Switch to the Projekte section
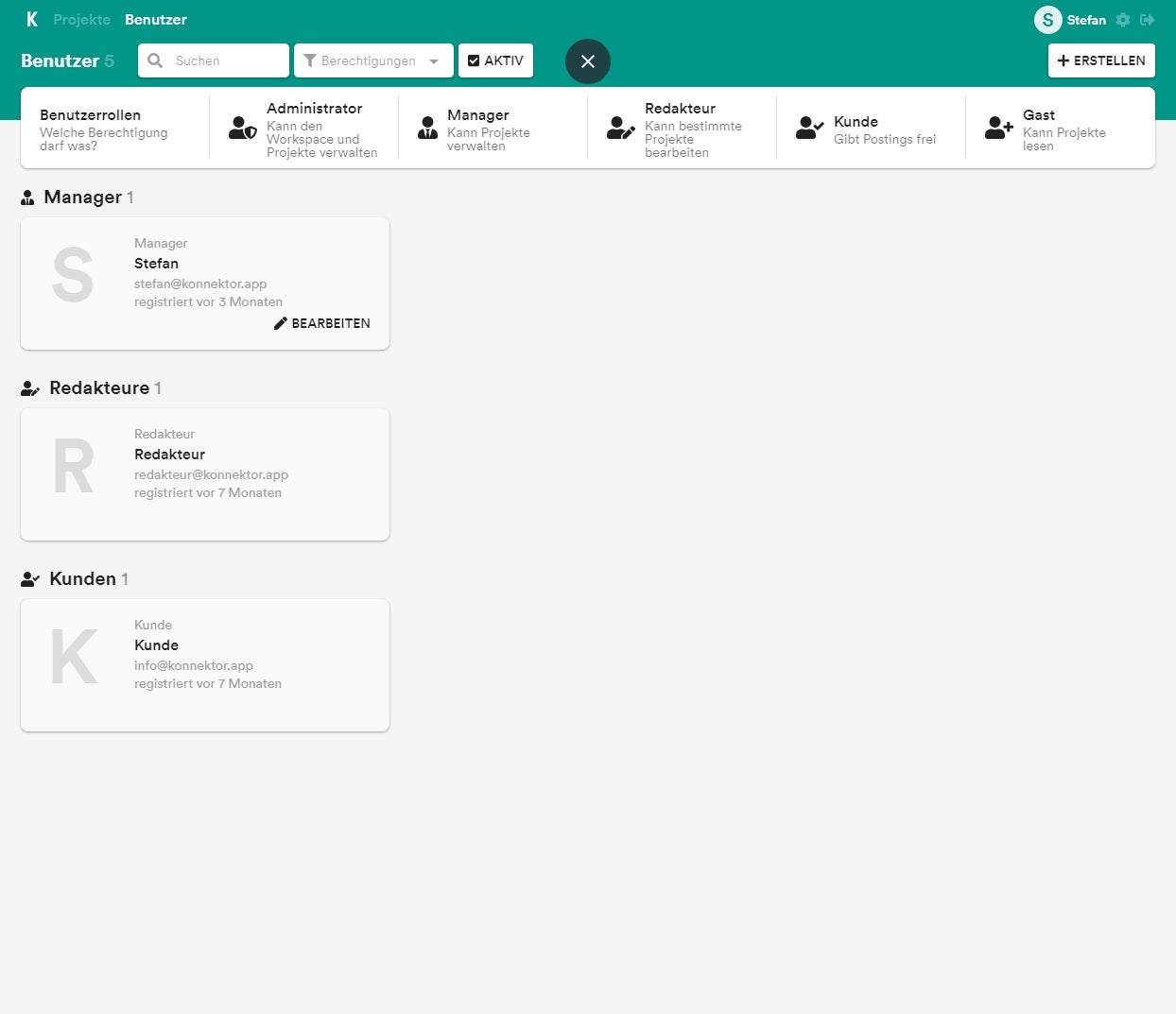 pyautogui.click(x=81, y=19)
